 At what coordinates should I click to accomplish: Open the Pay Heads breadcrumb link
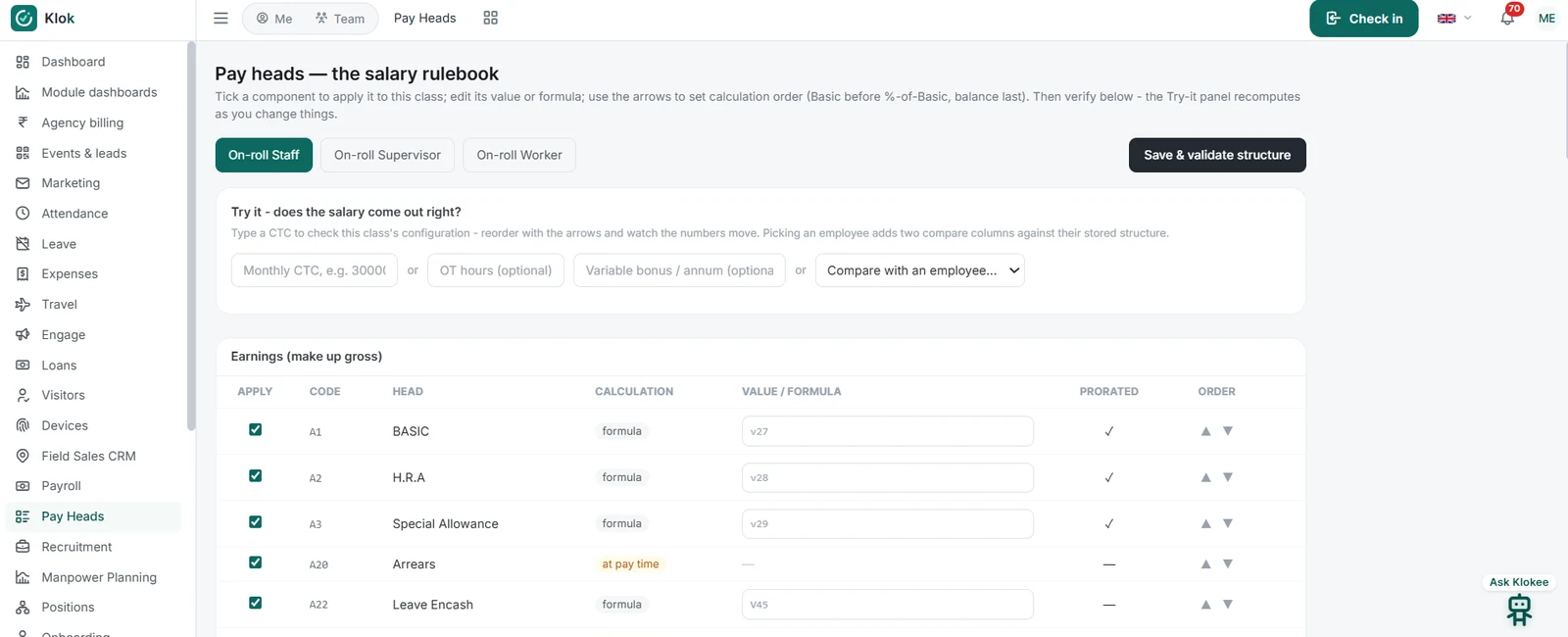424,18
